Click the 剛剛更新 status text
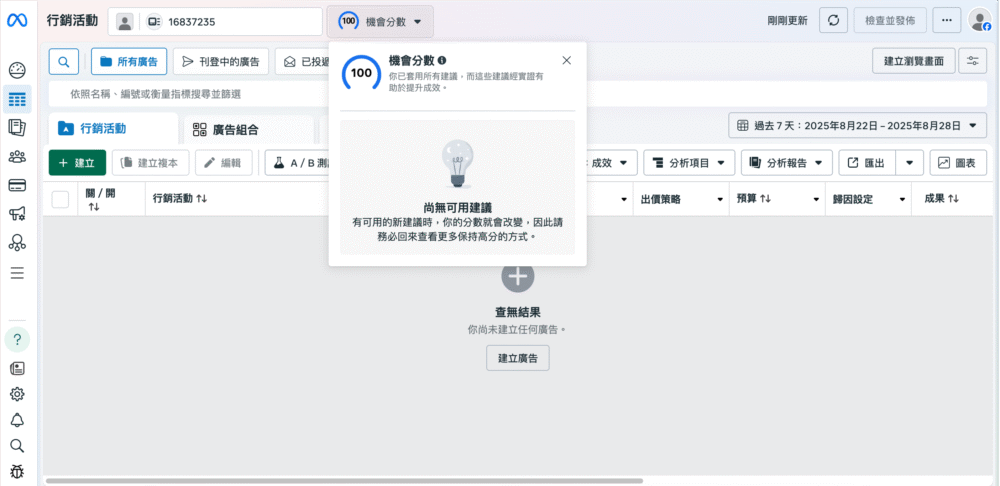The image size is (1000, 486). (x=788, y=20)
